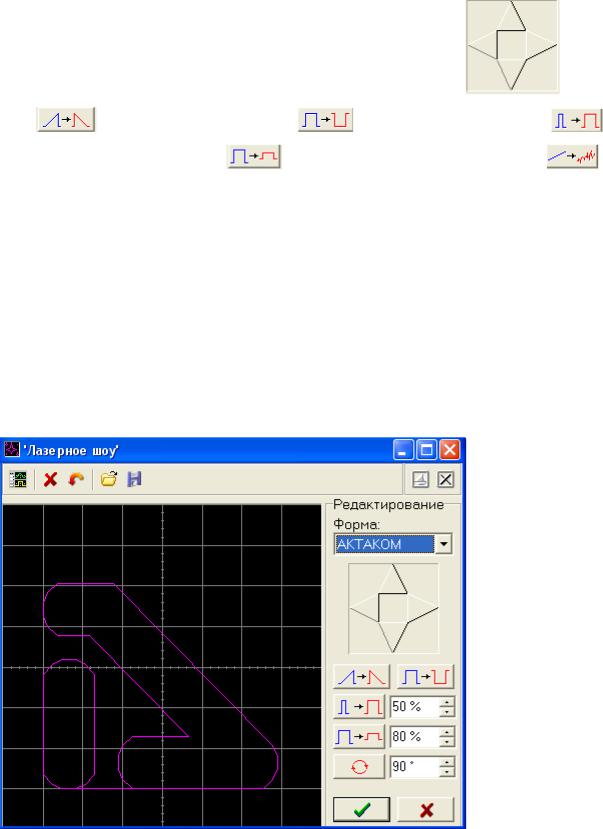Image resolution: width=603 pixels, height=829 pixels.
Task: Click the 80 % value field
Action: [x=415, y=737]
